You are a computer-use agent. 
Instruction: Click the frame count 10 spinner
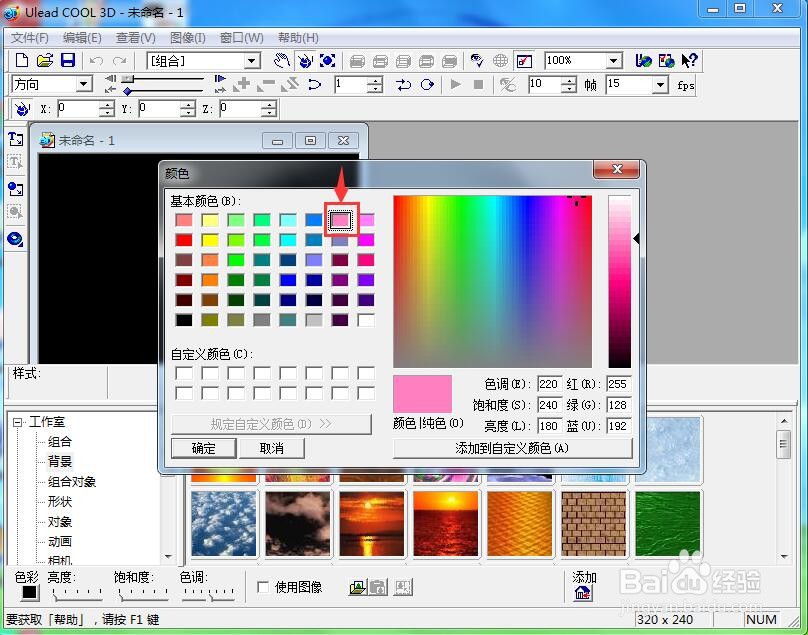(569, 85)
